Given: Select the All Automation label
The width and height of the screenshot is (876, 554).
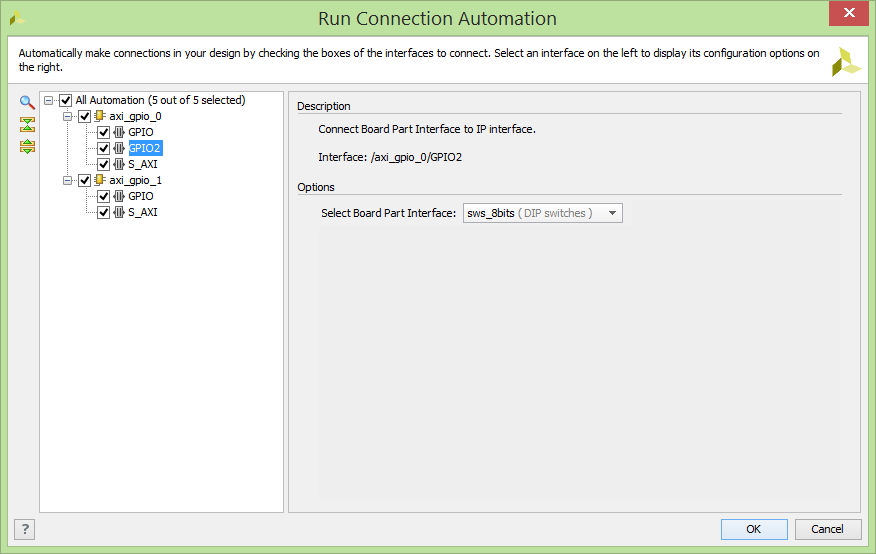Looking at the screenshot, I should [x=160, y=100].
